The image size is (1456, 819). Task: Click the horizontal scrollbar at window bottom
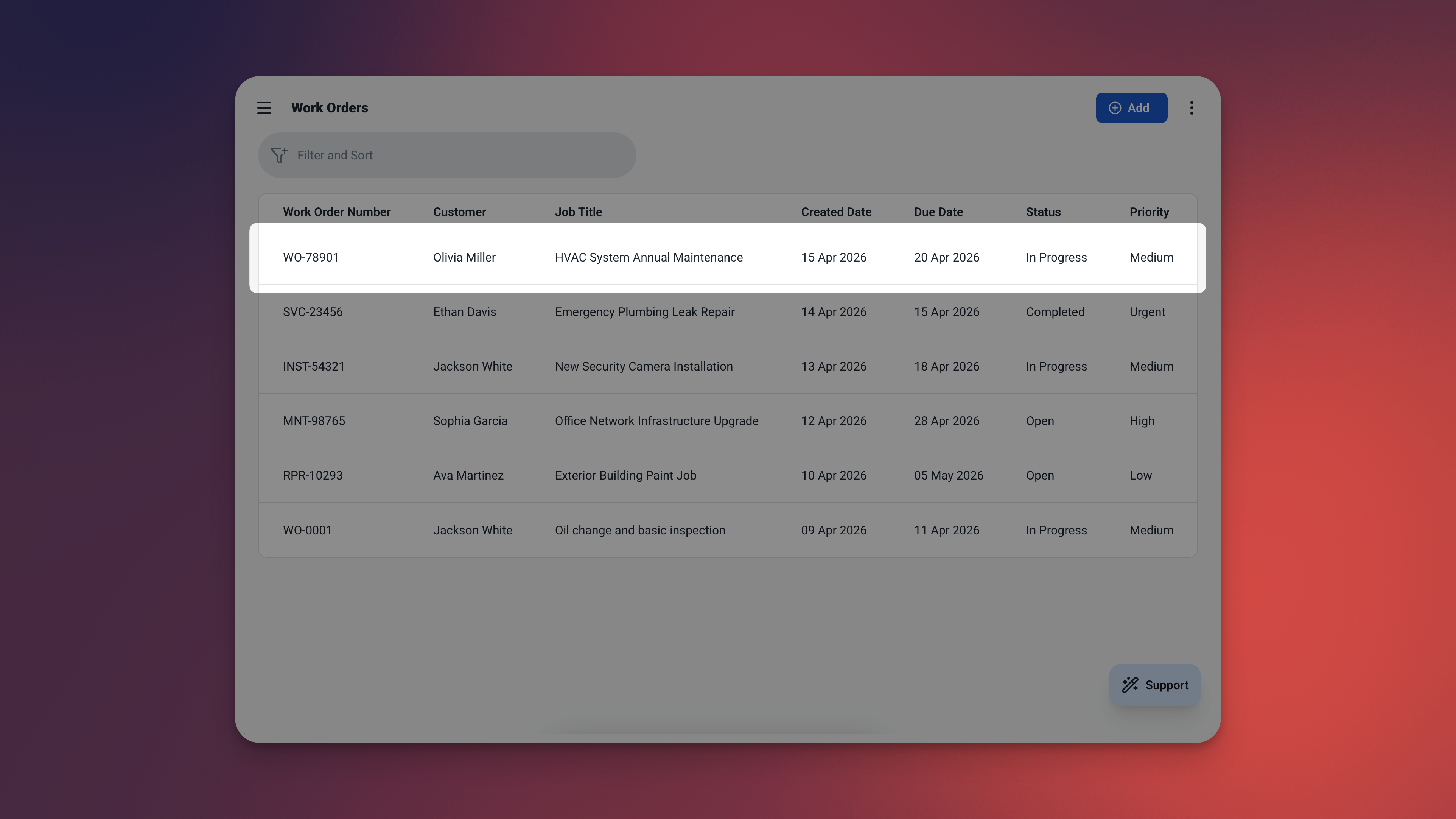pos(715,730)
